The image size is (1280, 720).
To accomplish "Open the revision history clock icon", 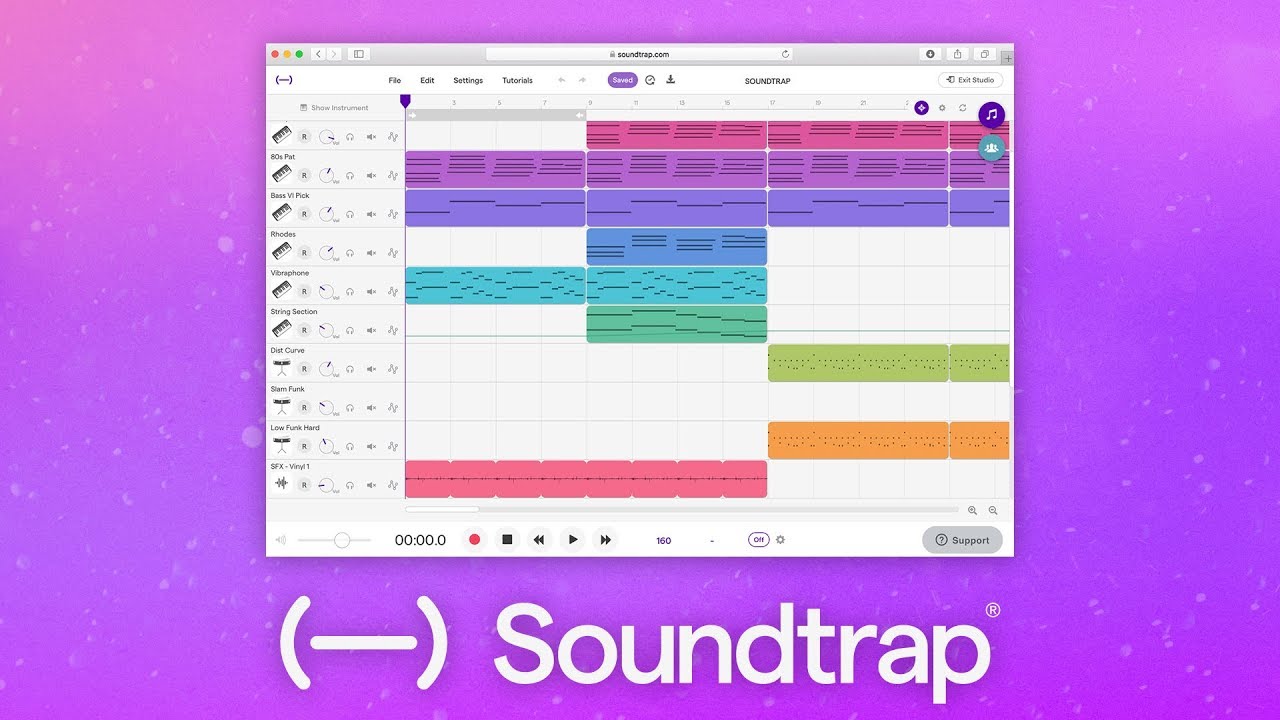I will [650, 80].
